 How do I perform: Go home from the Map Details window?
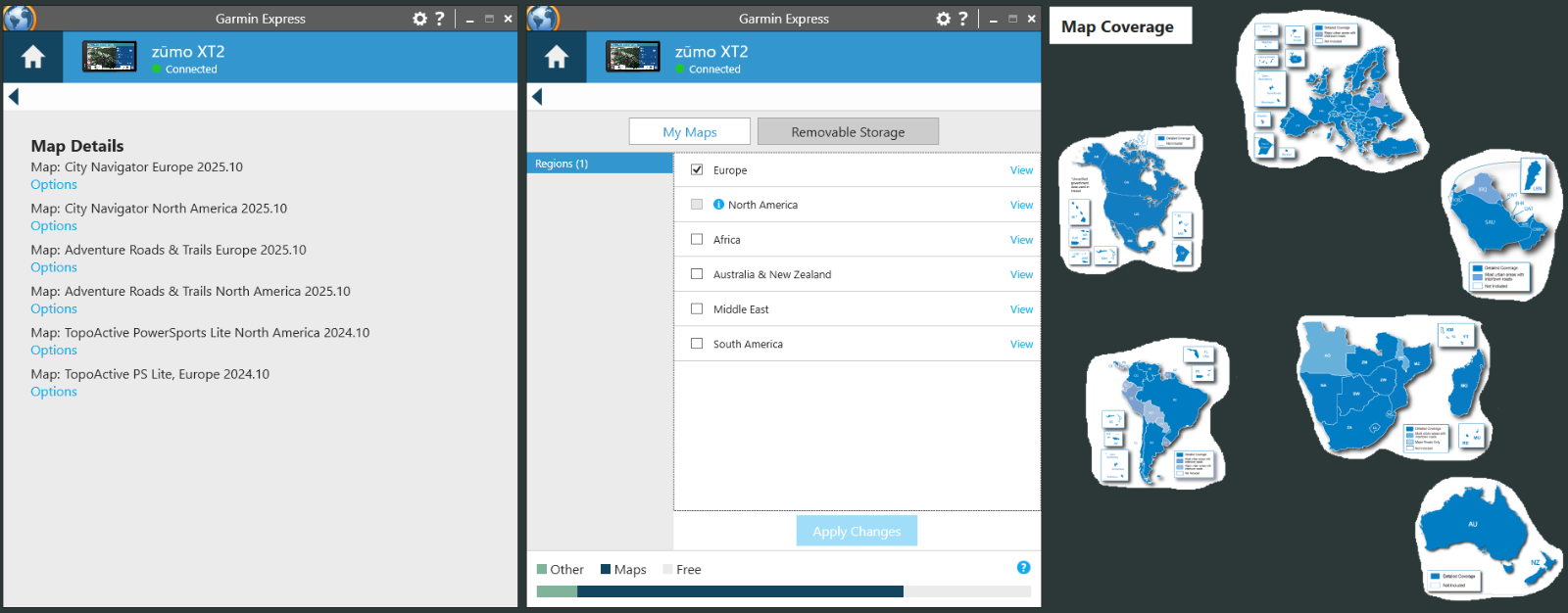(33, 58)
